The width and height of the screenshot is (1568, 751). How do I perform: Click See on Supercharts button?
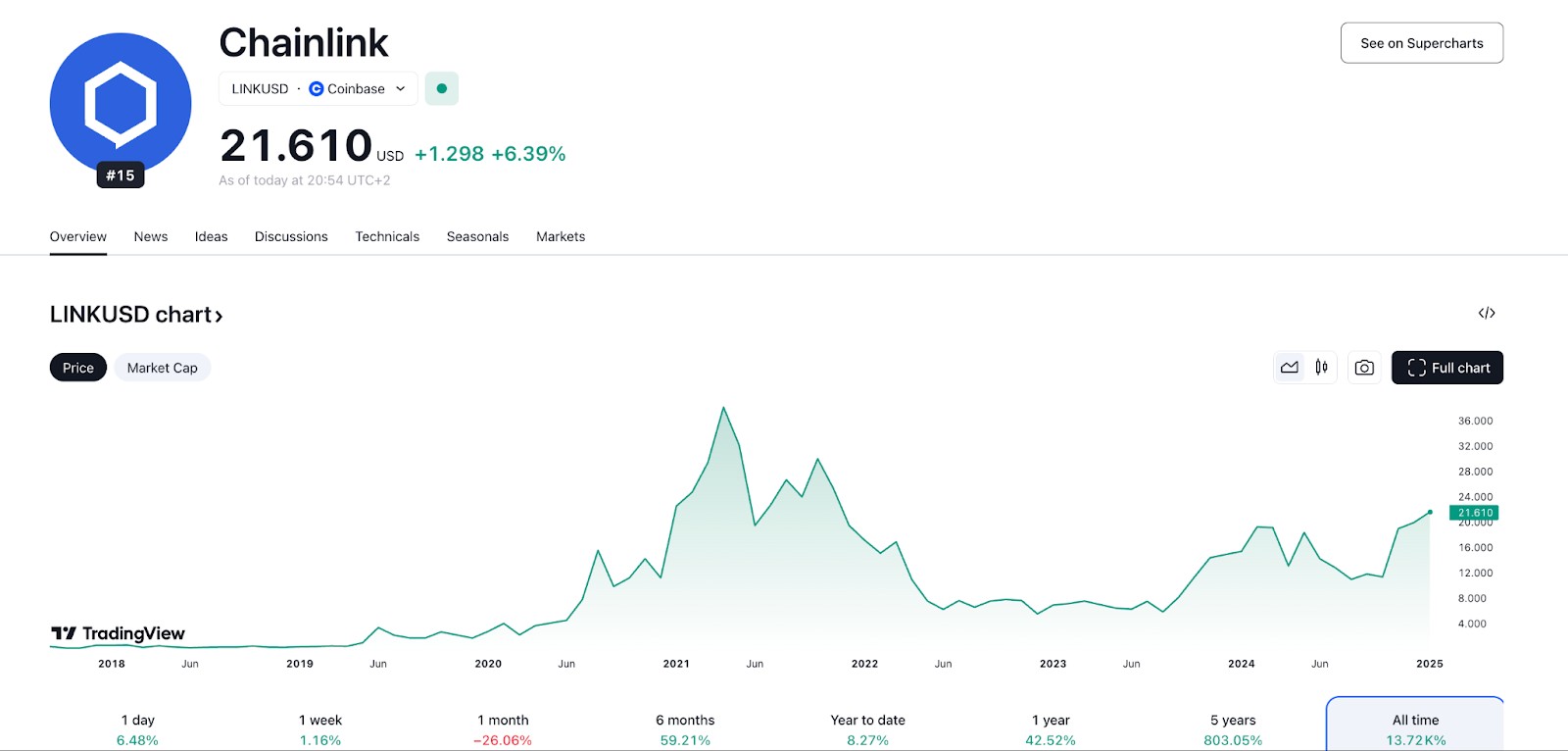click(1422, 43)
